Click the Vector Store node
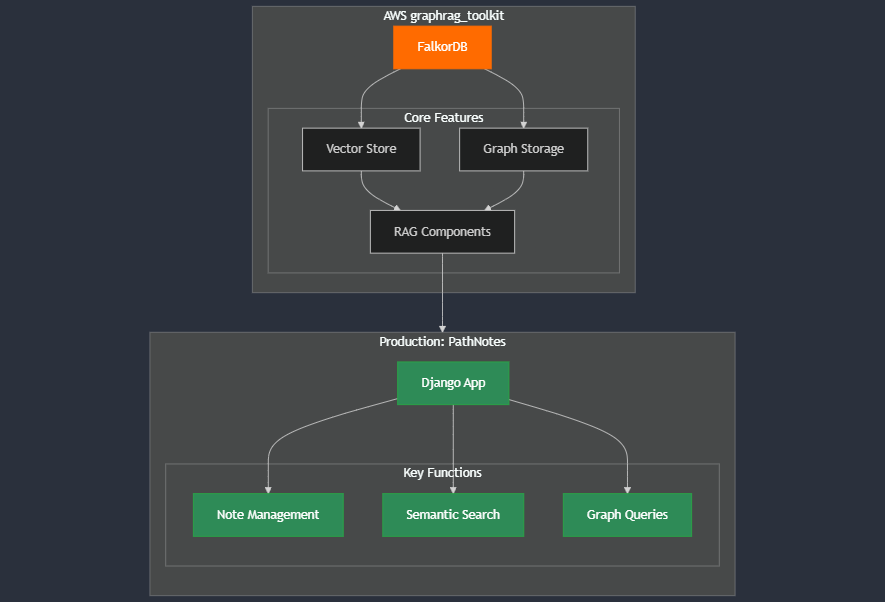The width and height of the screenshot is (885, 602). pos(361,148)
